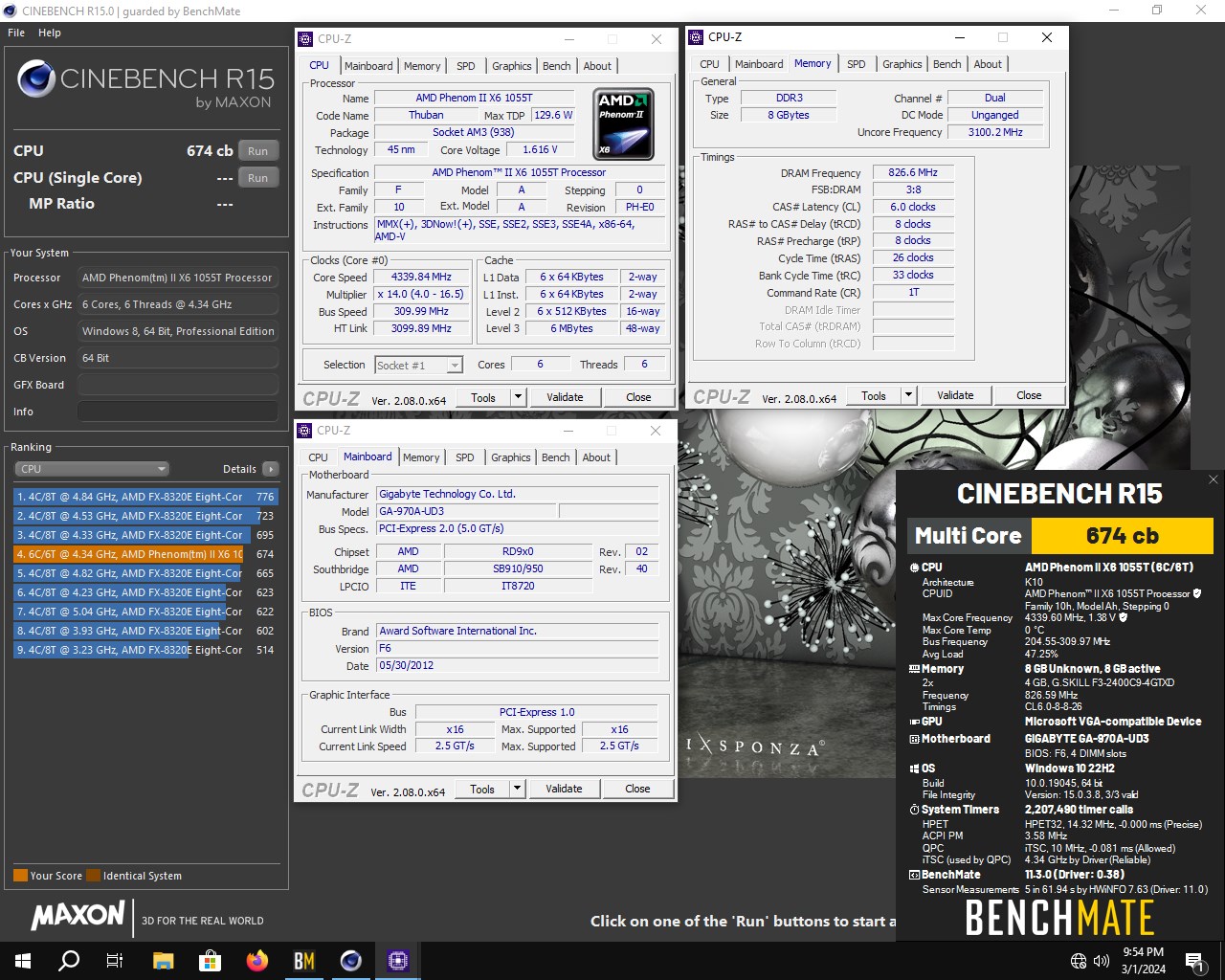
Task: Select ranking row 7 at 5.04 GHz
Action: point(145,612)
